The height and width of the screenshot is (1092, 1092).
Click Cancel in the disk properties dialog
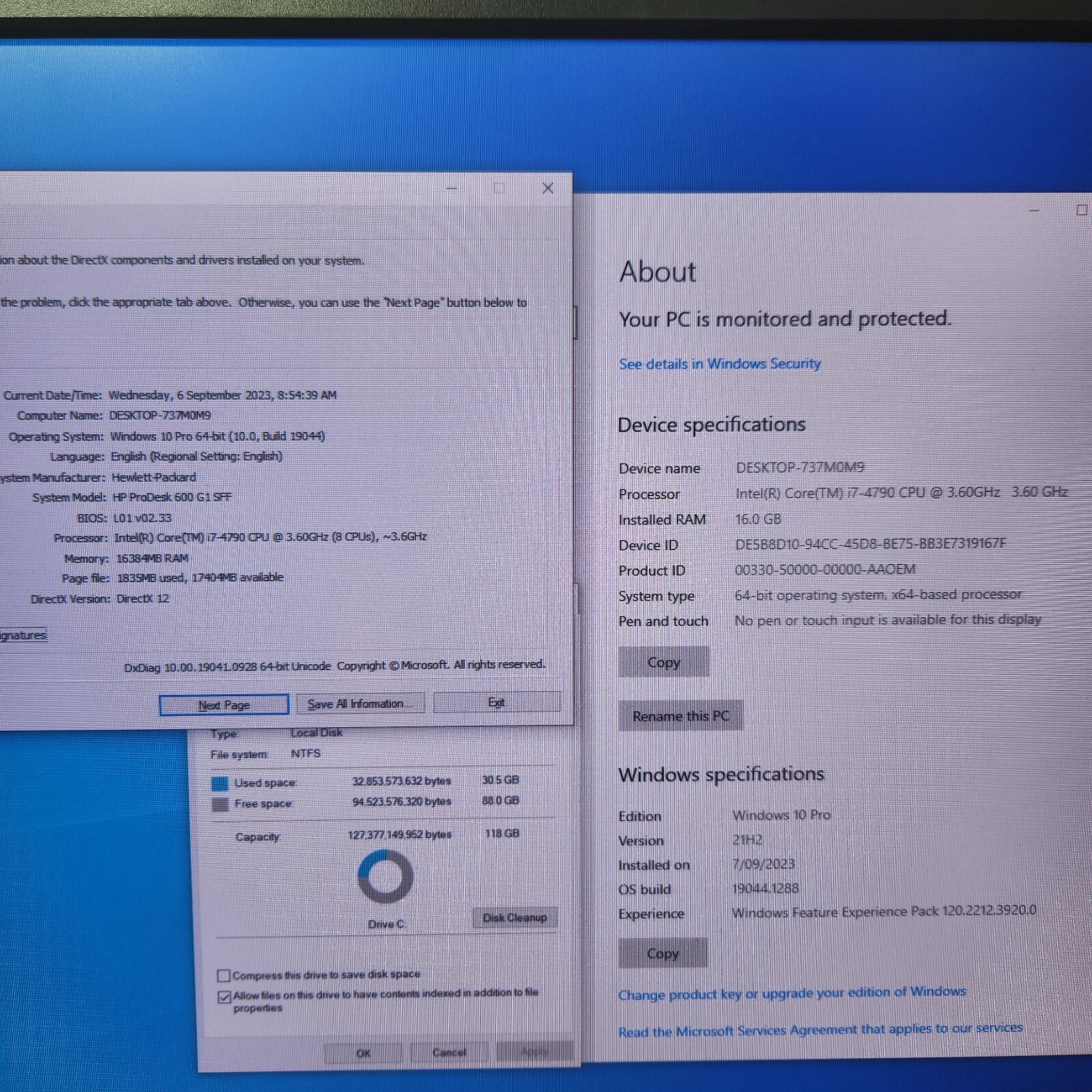449,1052
